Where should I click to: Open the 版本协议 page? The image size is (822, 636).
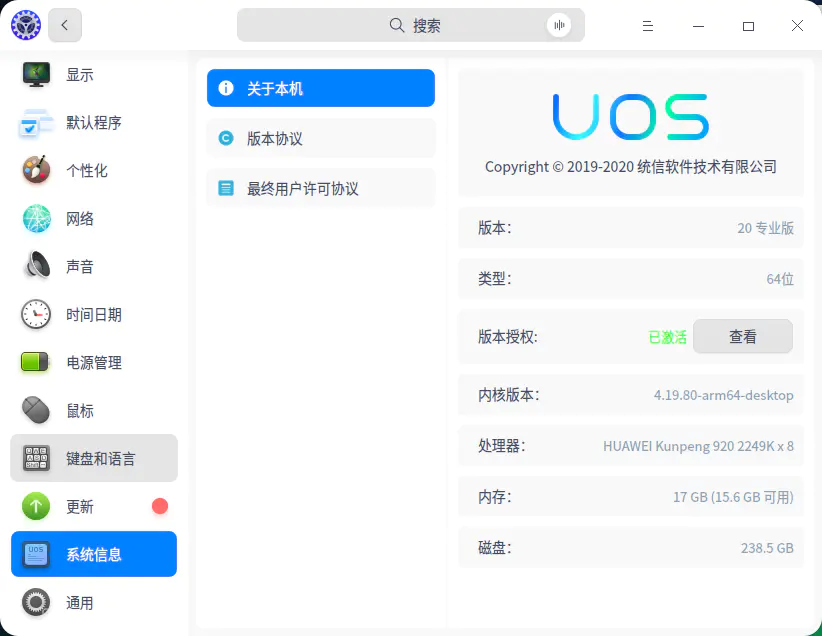pos(321,138)
